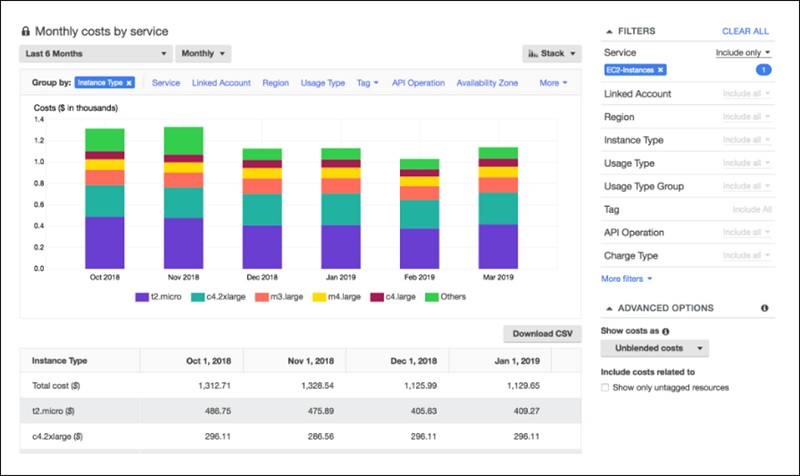This screenshot has height=476, width=800.
Task: Remove the EC2-Instances filter chip
Action: (661, 70)
